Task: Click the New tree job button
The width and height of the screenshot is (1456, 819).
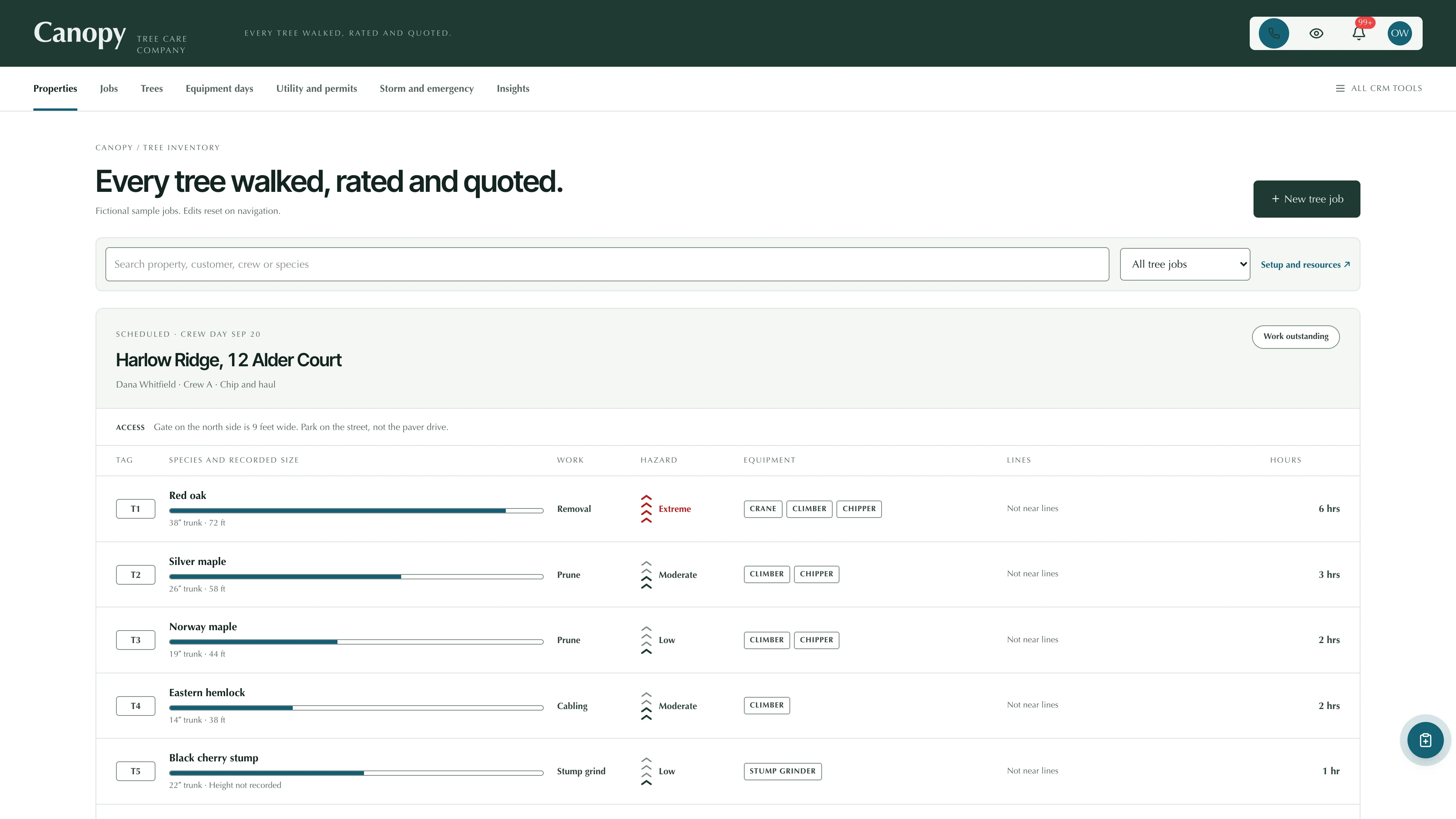Action: pos(1306,199)
